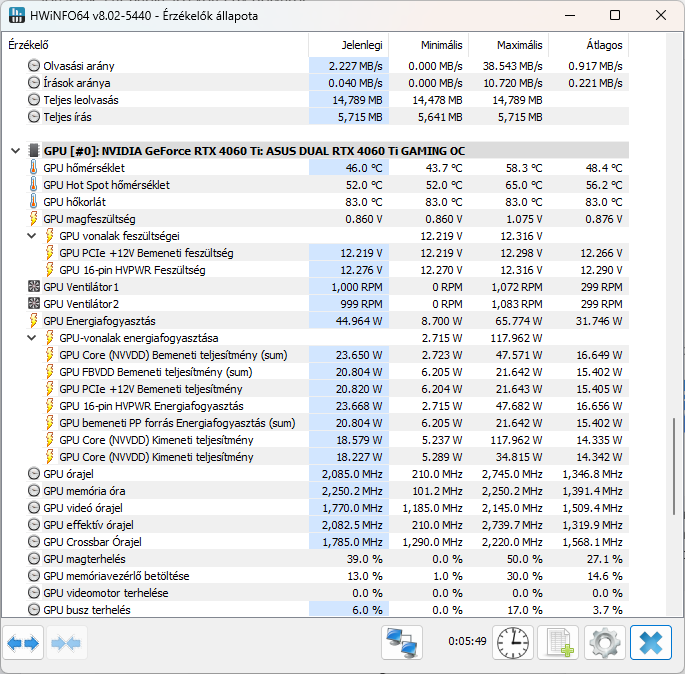The height and width of the screenshot is (674, 685).
Task: Click the clock reset timer button
Action: point(513,643)
